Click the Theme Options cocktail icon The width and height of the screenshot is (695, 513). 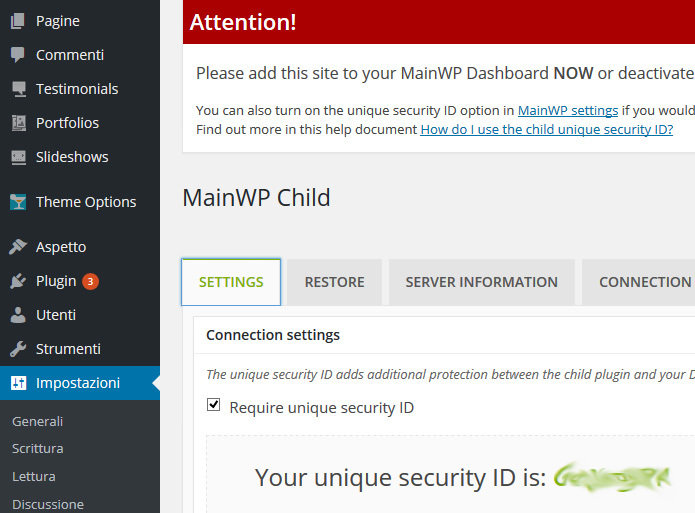18,202
